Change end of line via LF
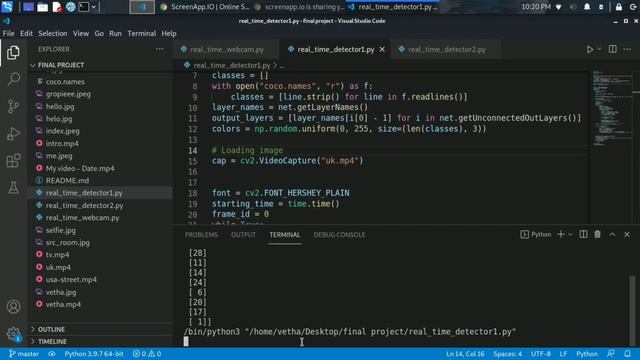The width and height of the screenshot is (640, 360). (x=563, y=354)
